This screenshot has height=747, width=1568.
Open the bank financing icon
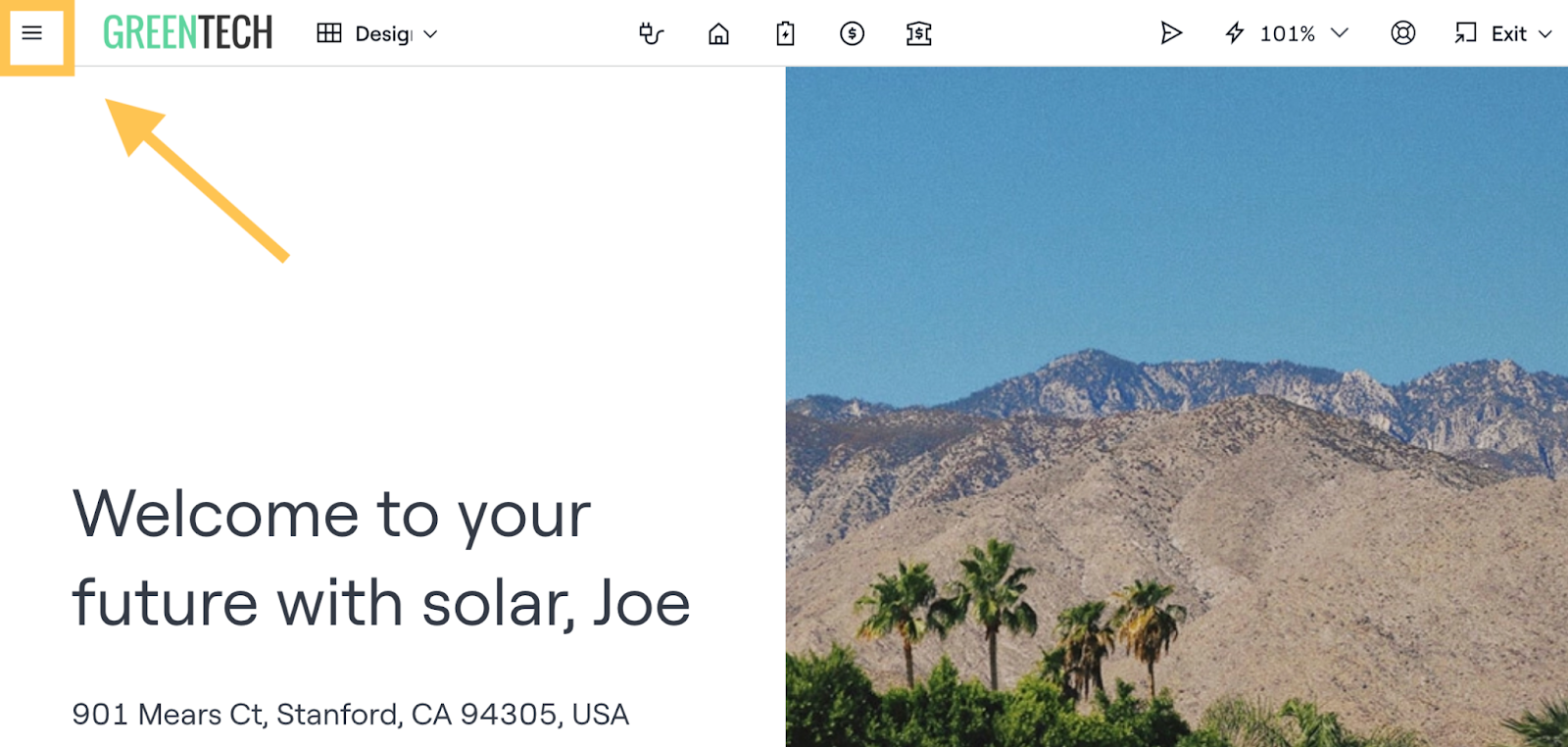(x=918, y=34)
